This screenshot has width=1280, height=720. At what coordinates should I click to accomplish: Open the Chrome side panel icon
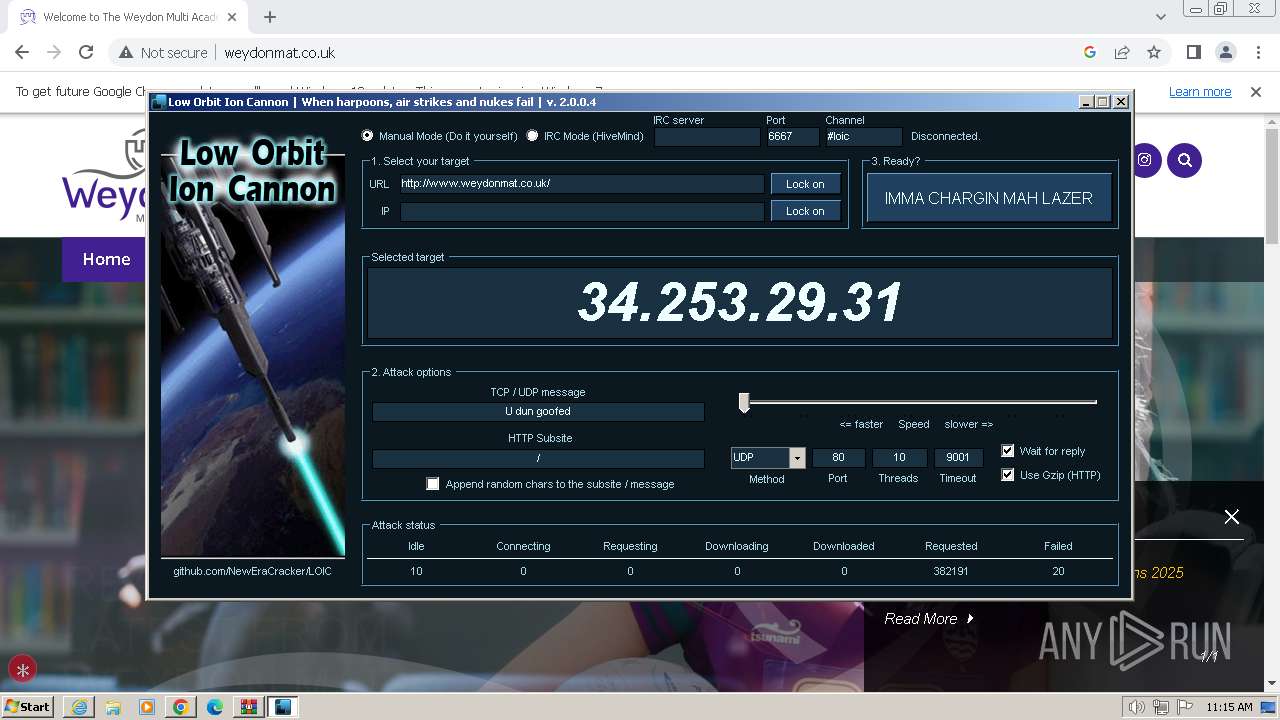click(x=1194, y=52)
